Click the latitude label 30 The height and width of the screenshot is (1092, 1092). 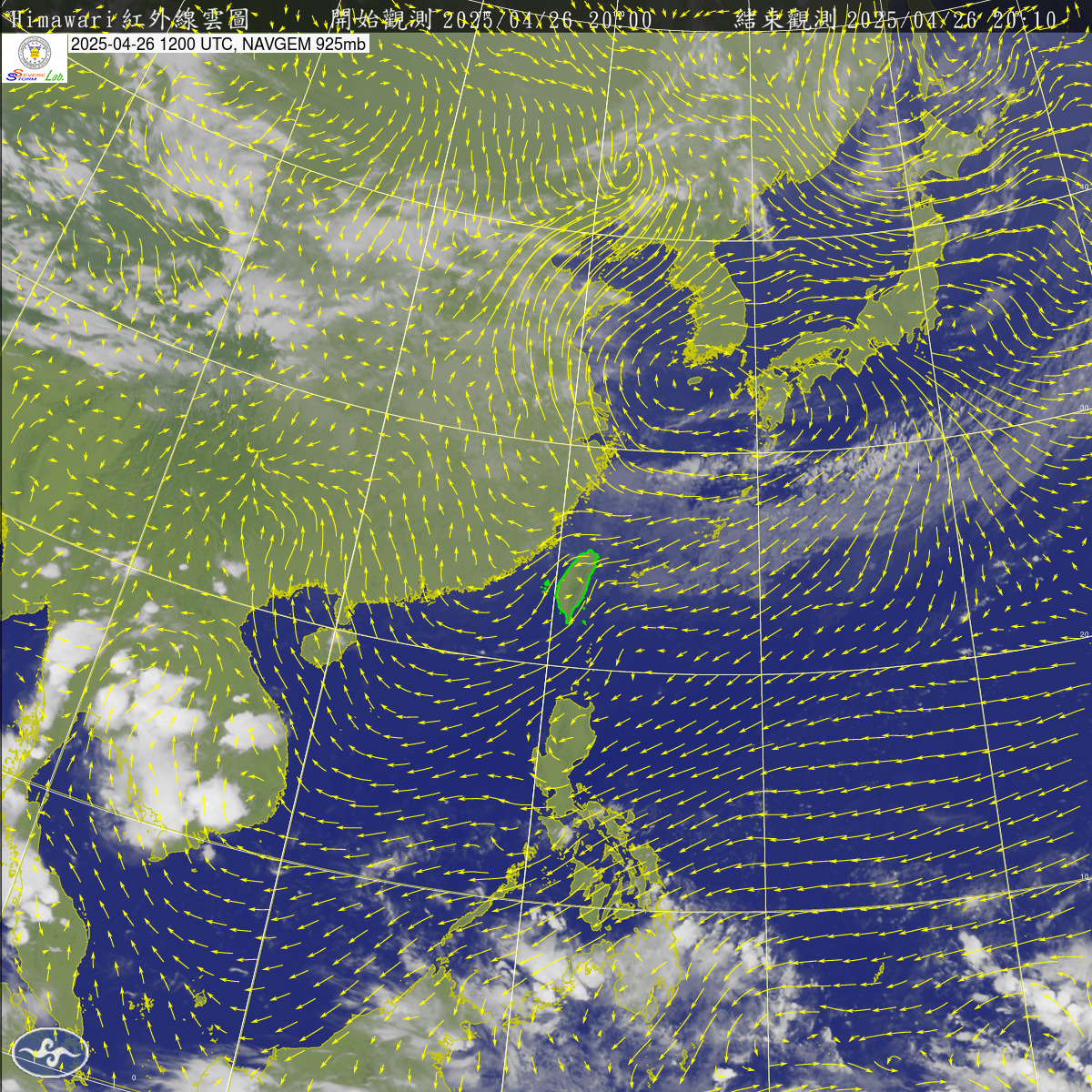click(1084, 409)
